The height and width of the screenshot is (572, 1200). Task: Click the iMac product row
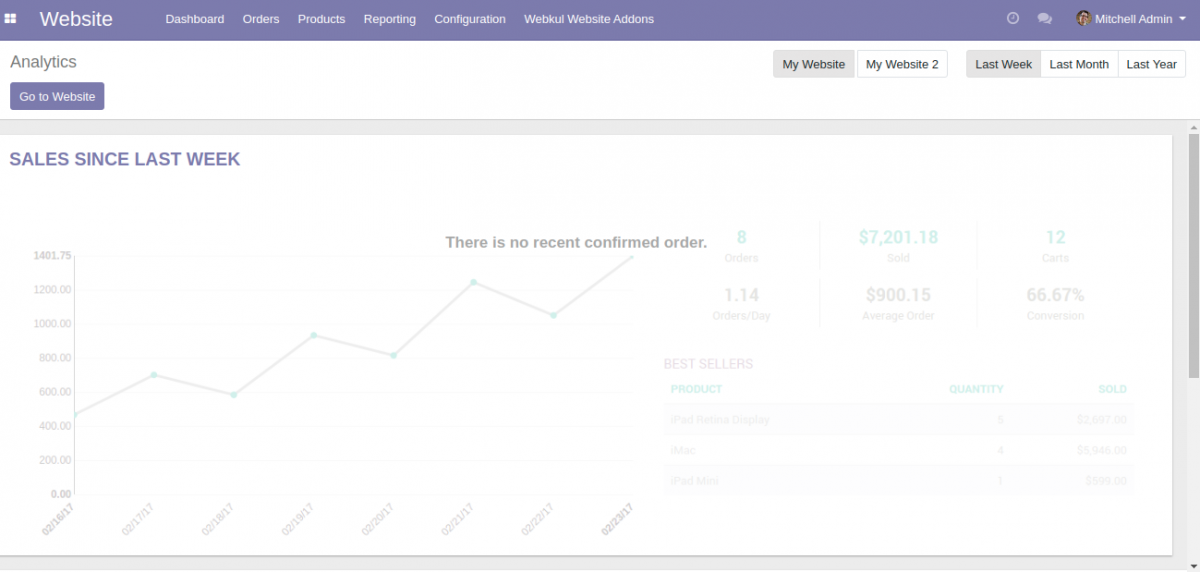[x=899, y=451]
